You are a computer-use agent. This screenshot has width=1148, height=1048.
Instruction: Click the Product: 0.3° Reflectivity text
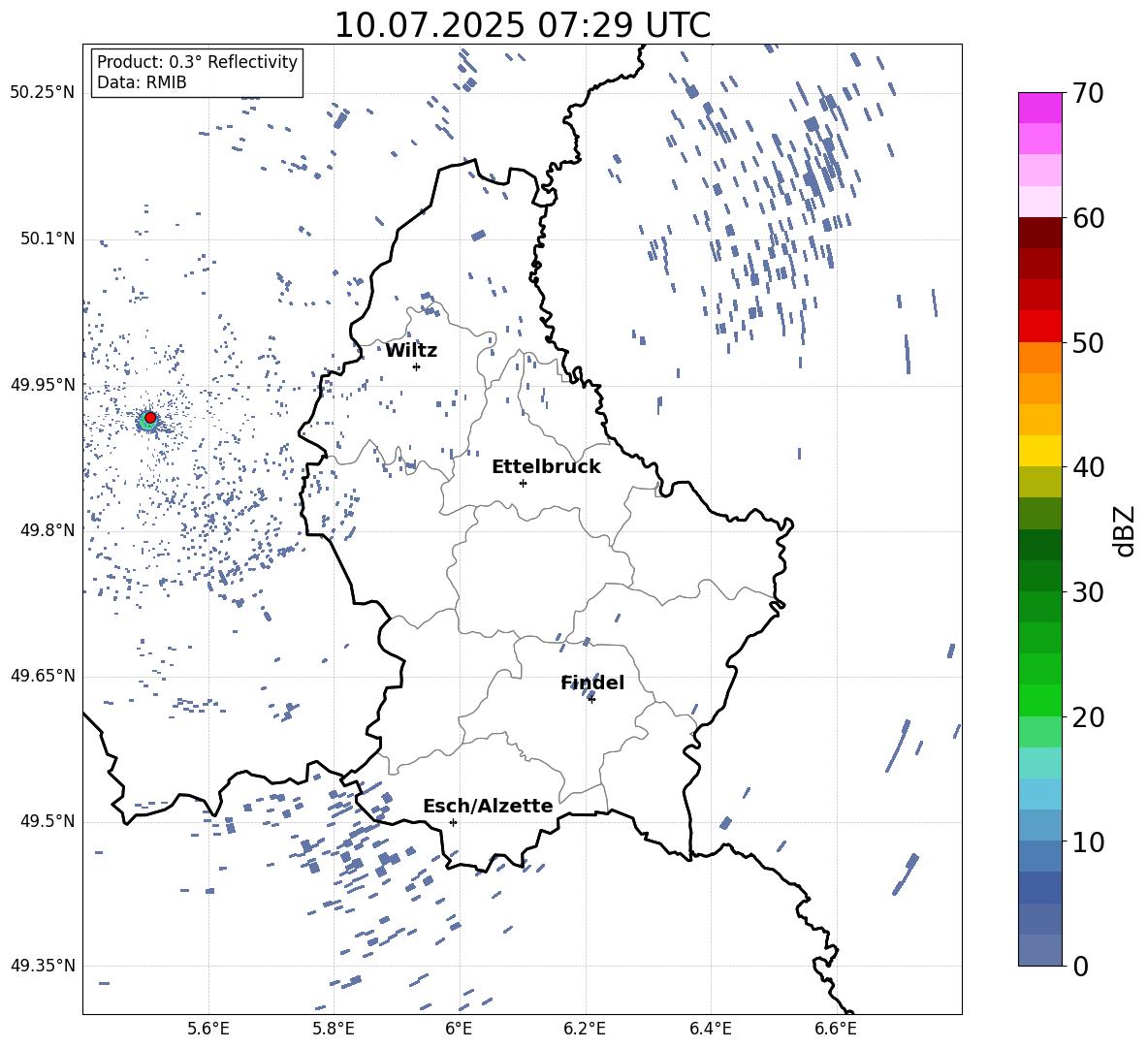point(197,62)
